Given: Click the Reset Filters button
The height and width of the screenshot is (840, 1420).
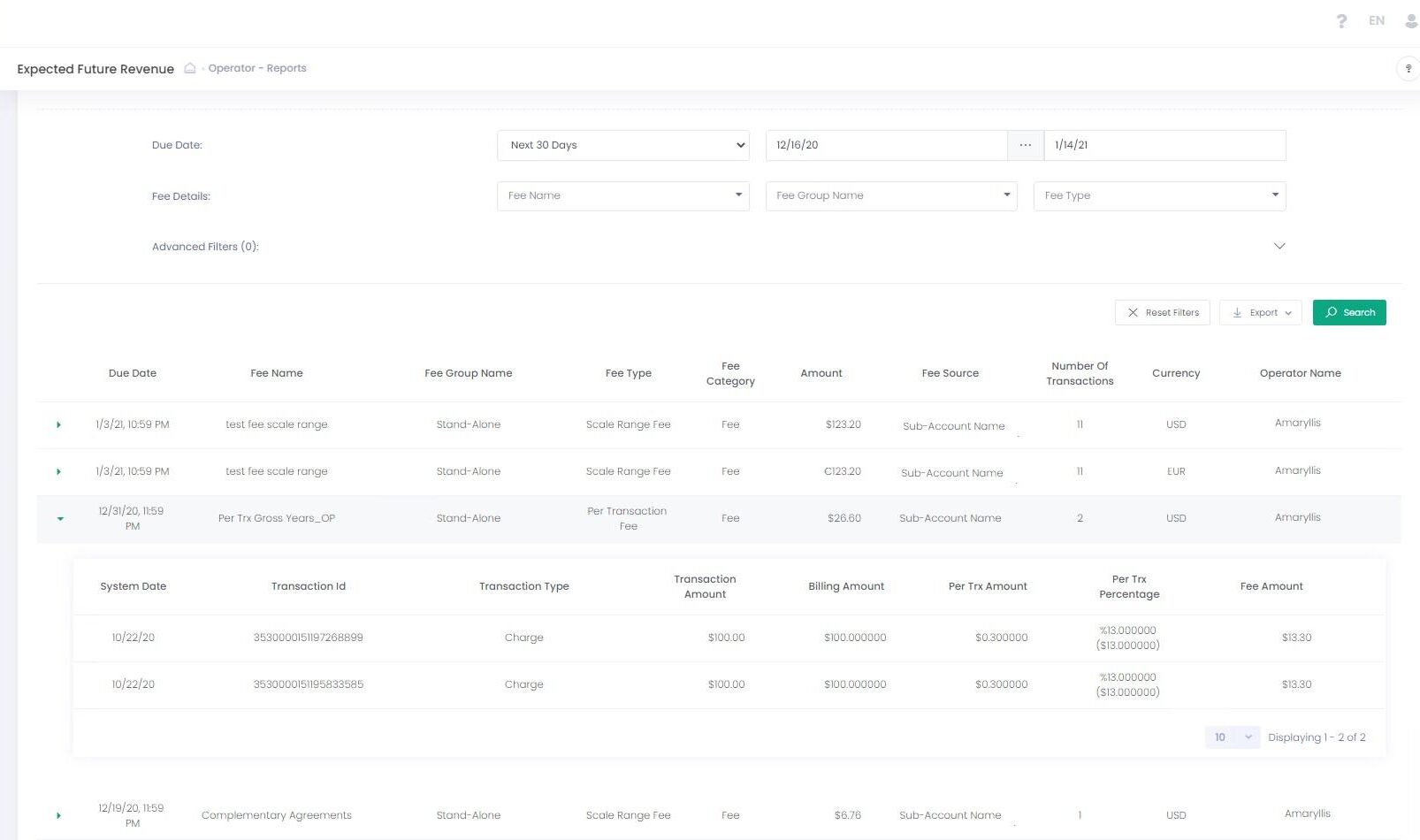Looking at the screenshot, I should [1162, 312].
